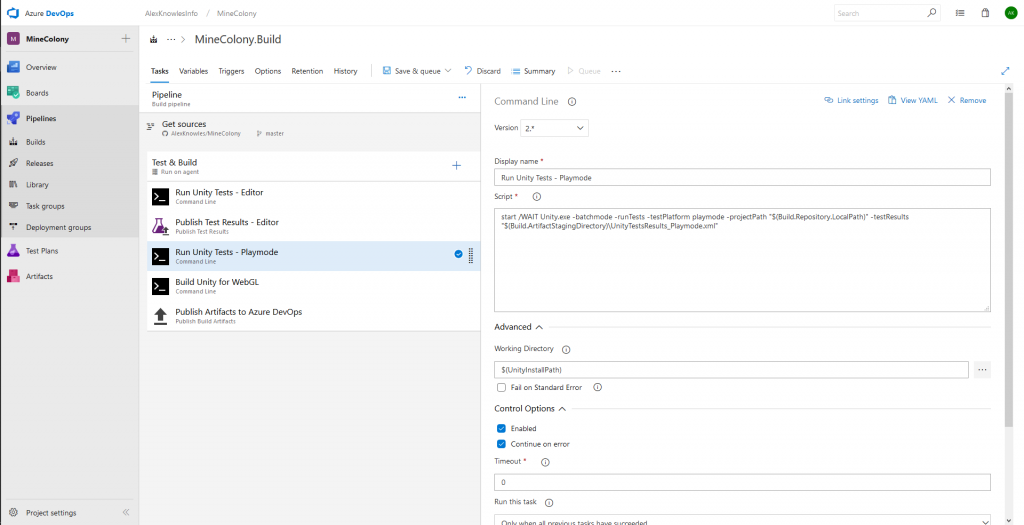Switch to the Variables tab

[x=193, y=71]
